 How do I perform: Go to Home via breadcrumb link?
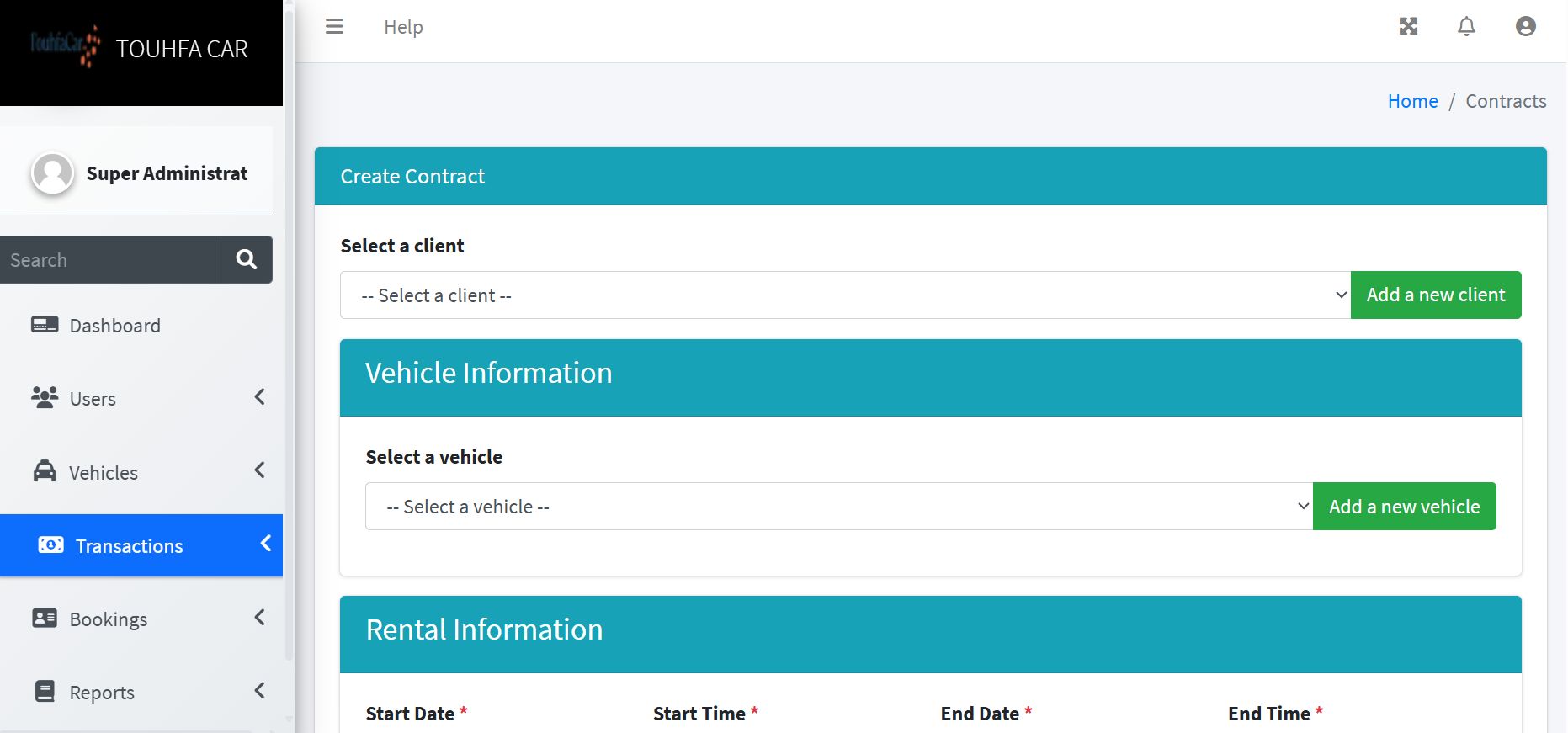pos(1412,101)
